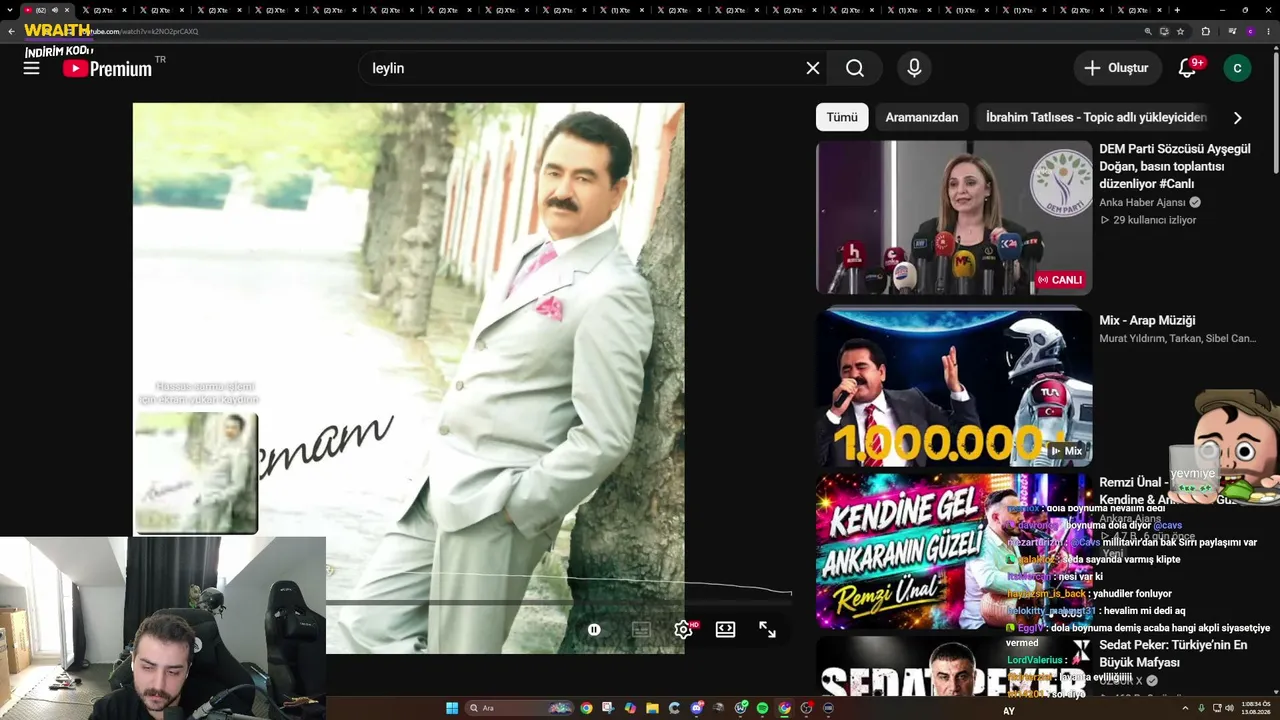
Task: Go back with the browser back arrow
Action: pyautogui.click(x=11, y=31)
